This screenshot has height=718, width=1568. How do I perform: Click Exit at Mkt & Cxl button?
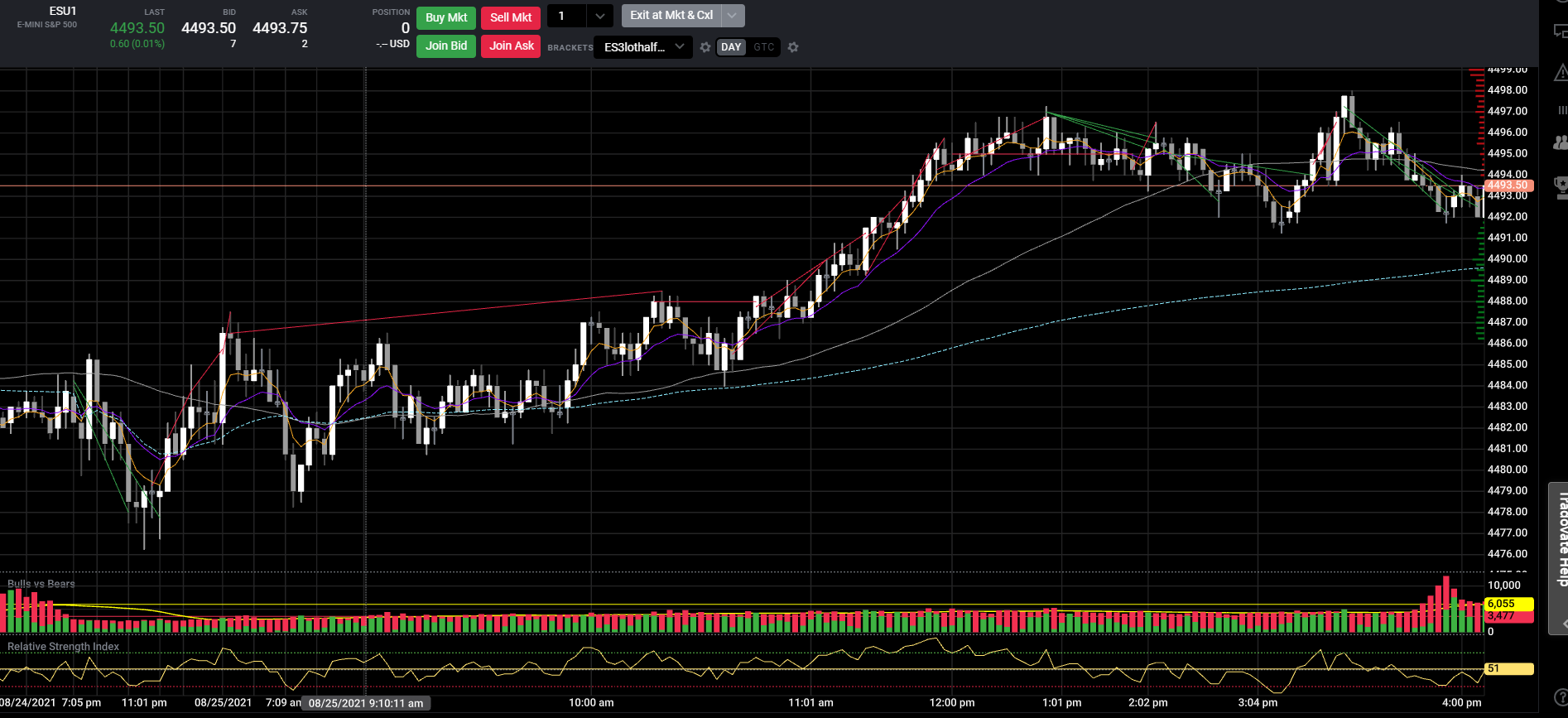coord(671,16)
